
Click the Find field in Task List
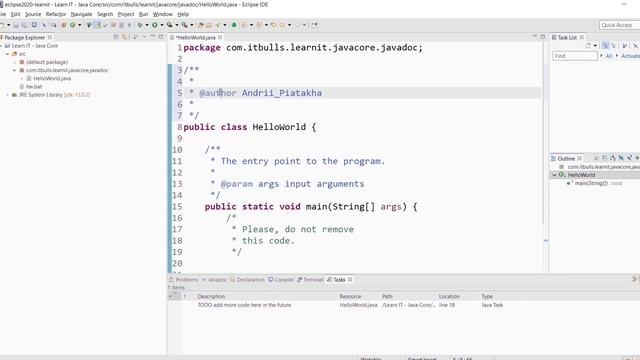[x=575, y=56]
